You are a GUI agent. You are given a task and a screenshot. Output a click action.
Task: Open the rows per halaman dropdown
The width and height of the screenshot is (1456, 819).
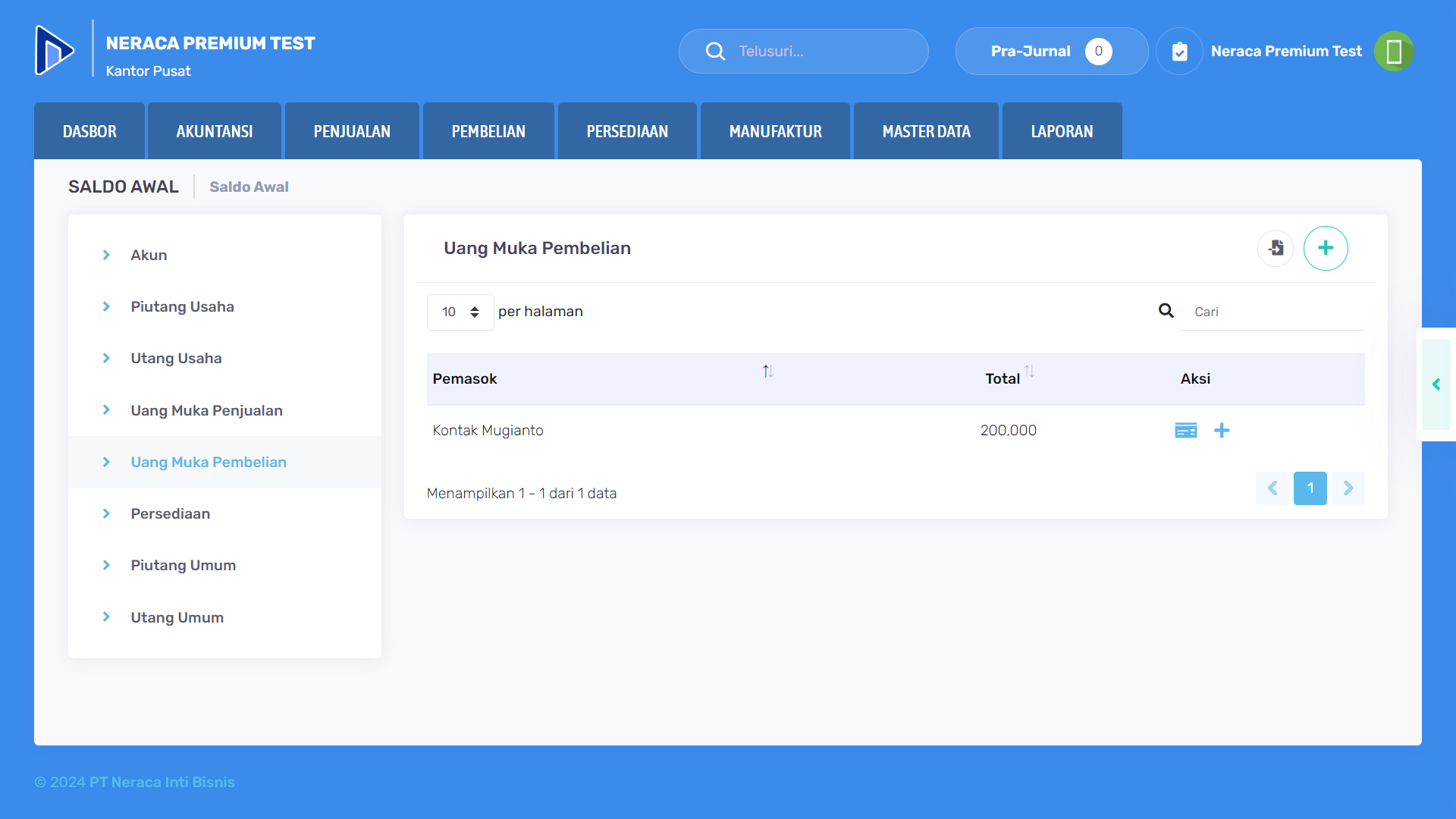pyautogui.click(x=460, y=312)
